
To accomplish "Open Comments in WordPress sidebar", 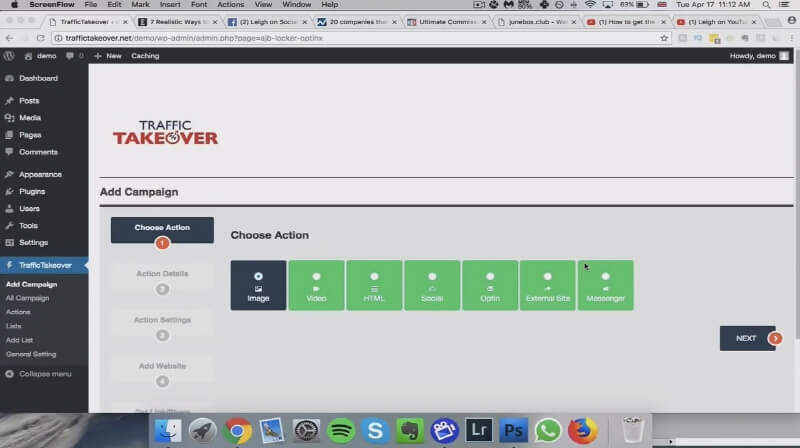I will 38,152.
